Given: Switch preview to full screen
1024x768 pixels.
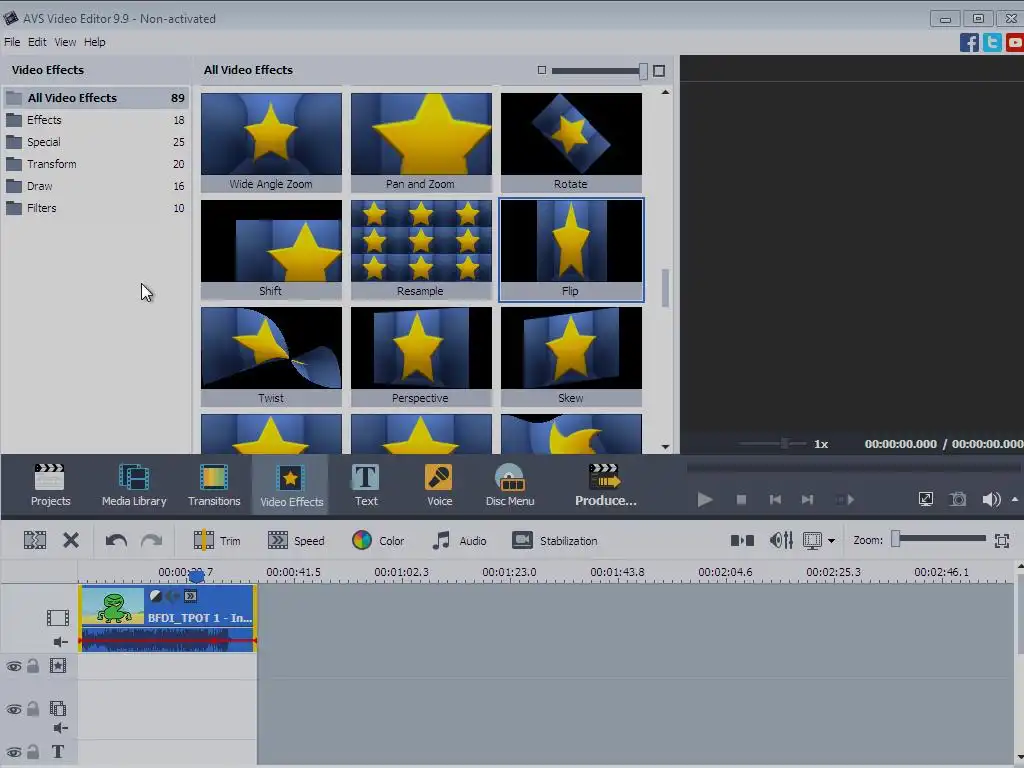Looking at the screenshot, I should point(925,499).
